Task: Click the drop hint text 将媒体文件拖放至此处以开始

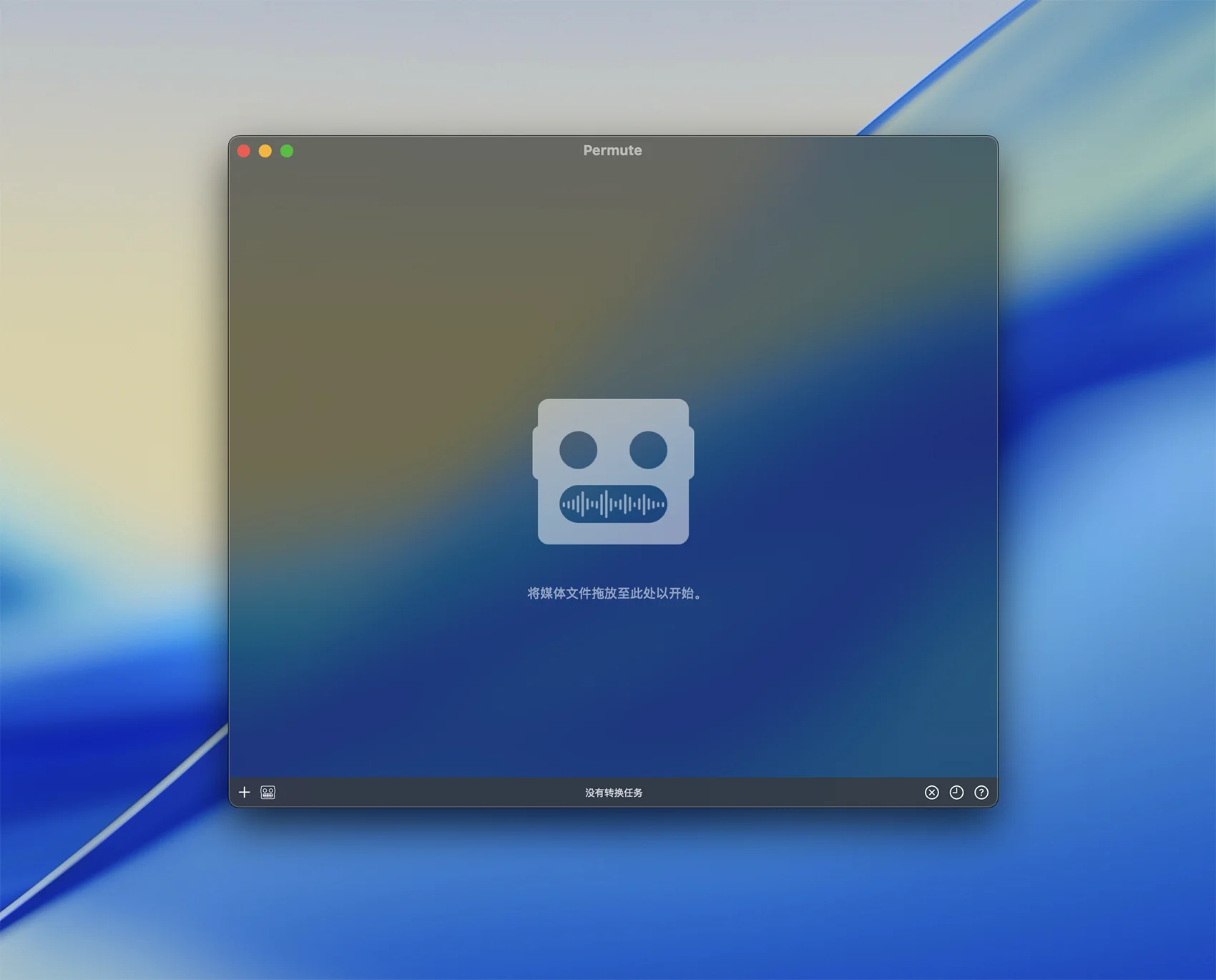Action: click(613, 593)
